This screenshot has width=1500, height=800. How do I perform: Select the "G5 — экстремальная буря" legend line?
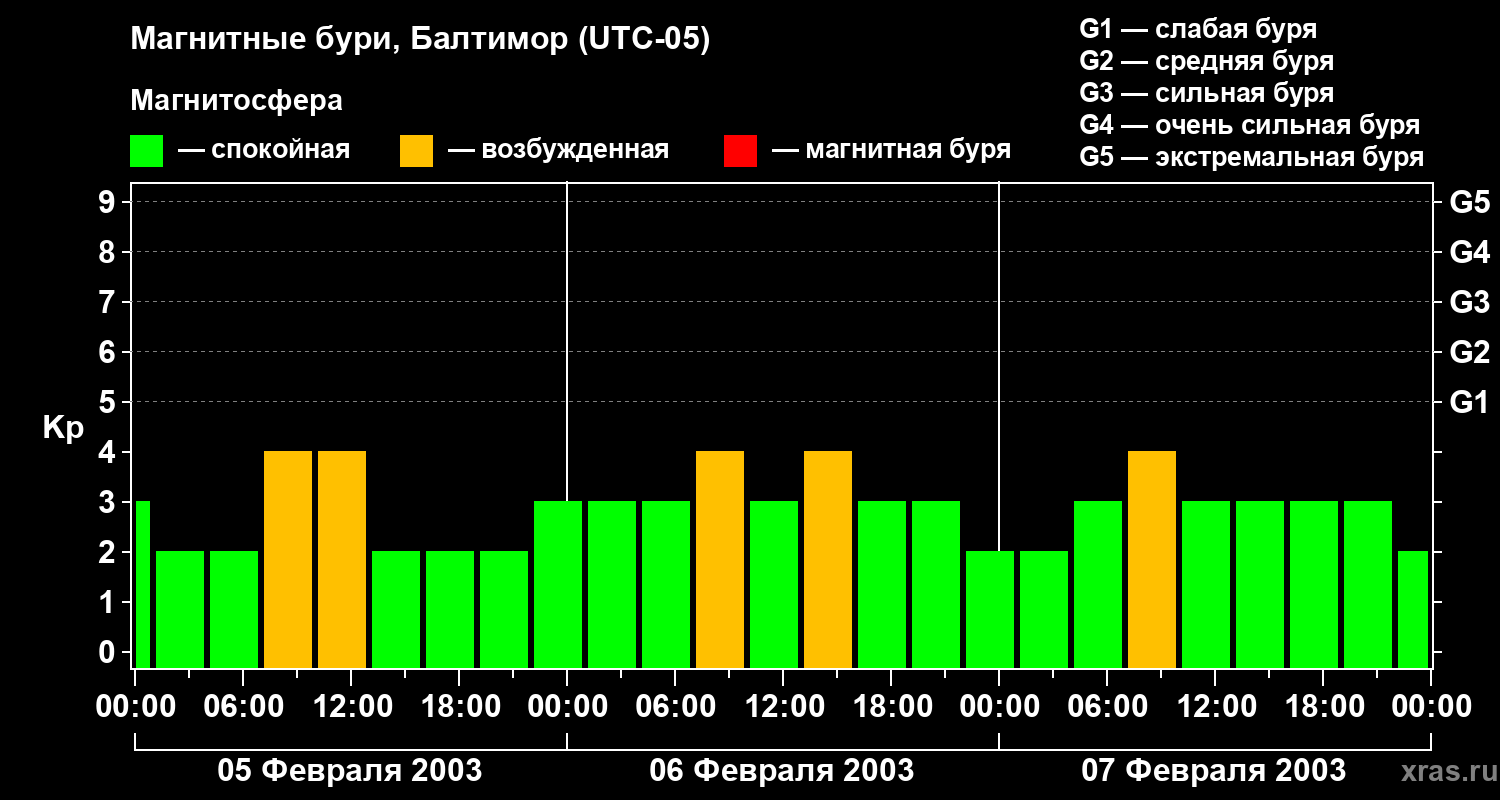click(1252, 157)
